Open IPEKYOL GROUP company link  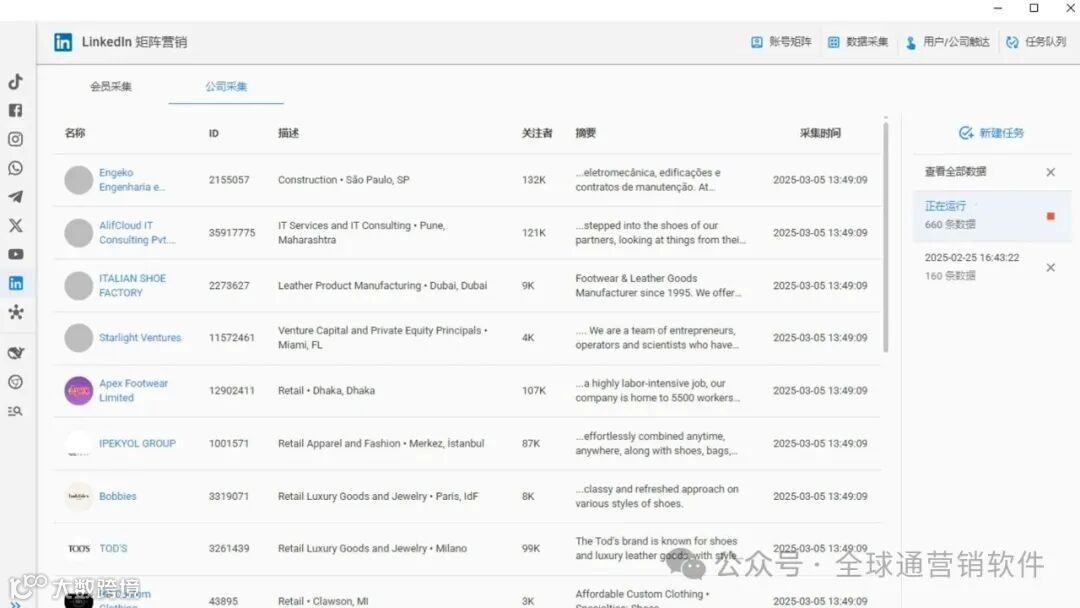point(137,443)
